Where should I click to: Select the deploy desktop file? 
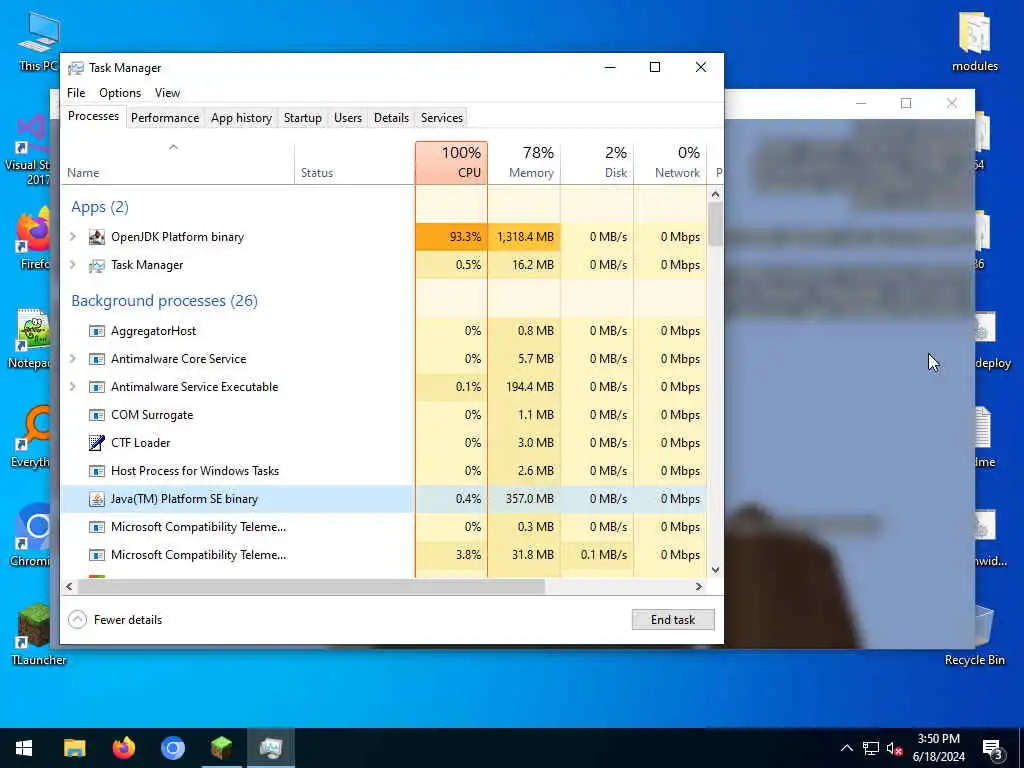click(991, 340)
